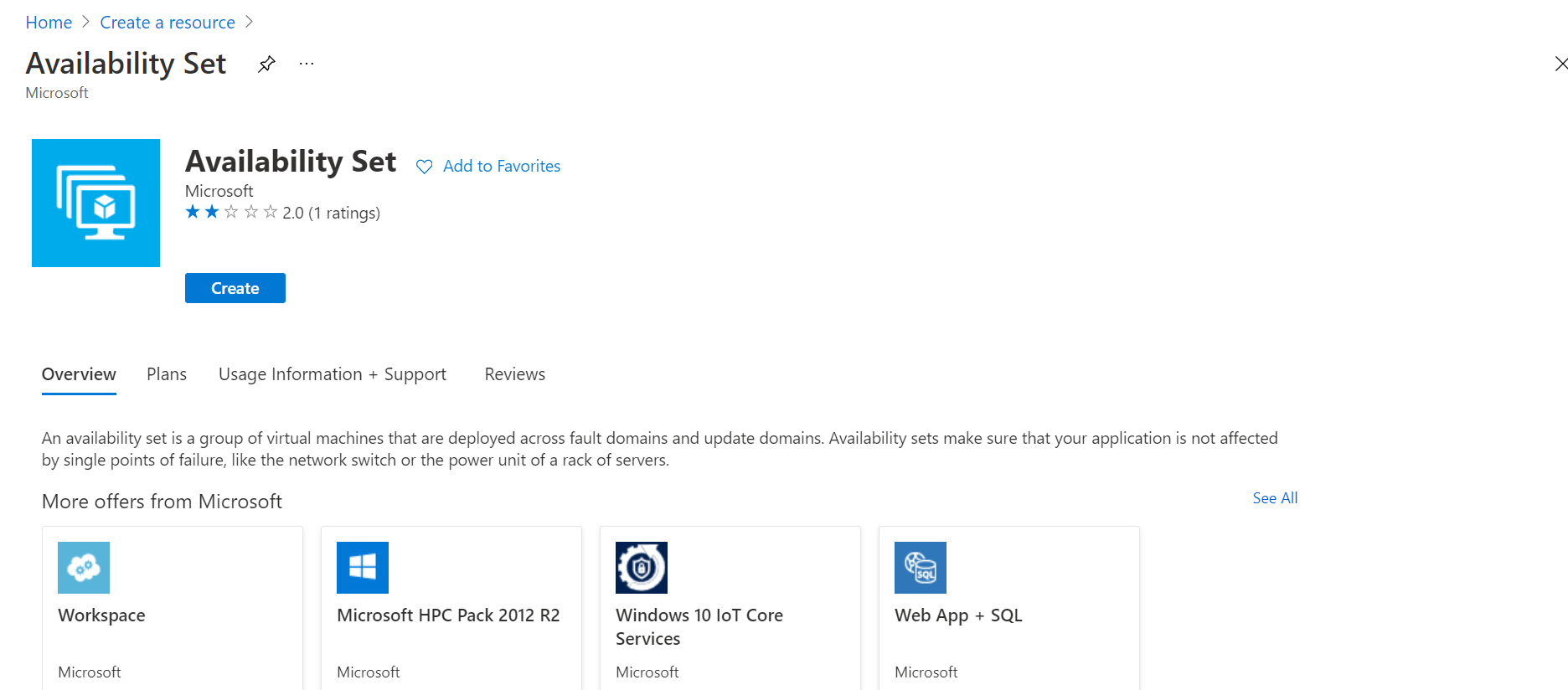Click the star rating for Availability Set
The height and width of the screenshot is (690, 1568).
click(x=231, y=212)
